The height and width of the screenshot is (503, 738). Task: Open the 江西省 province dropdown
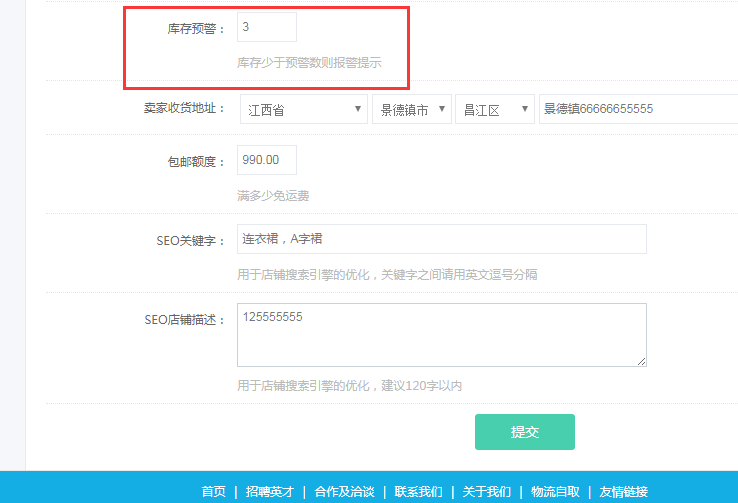click(303, 109)
